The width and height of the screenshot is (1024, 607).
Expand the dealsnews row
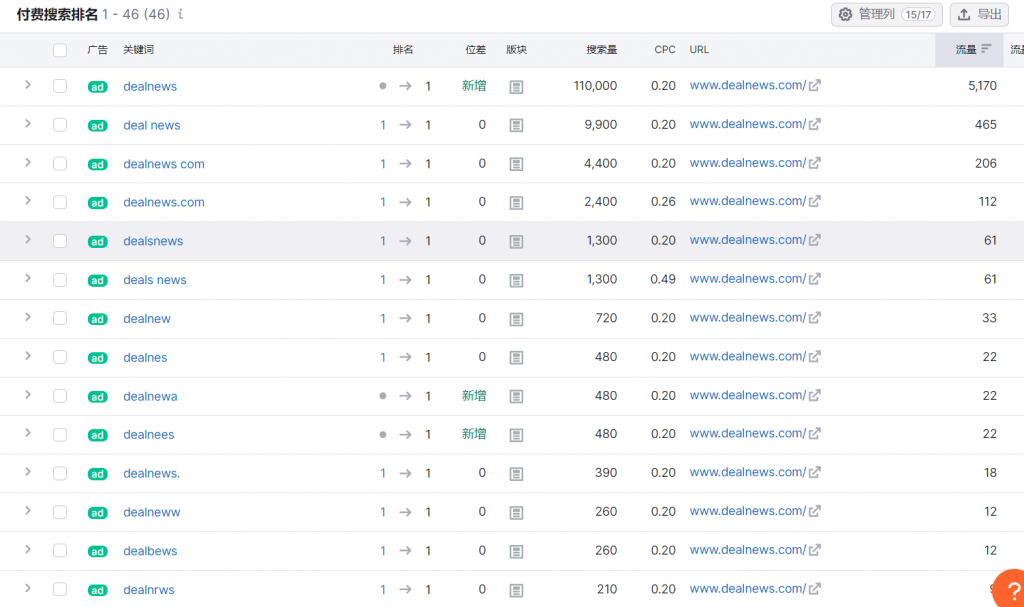coord(27,239)
